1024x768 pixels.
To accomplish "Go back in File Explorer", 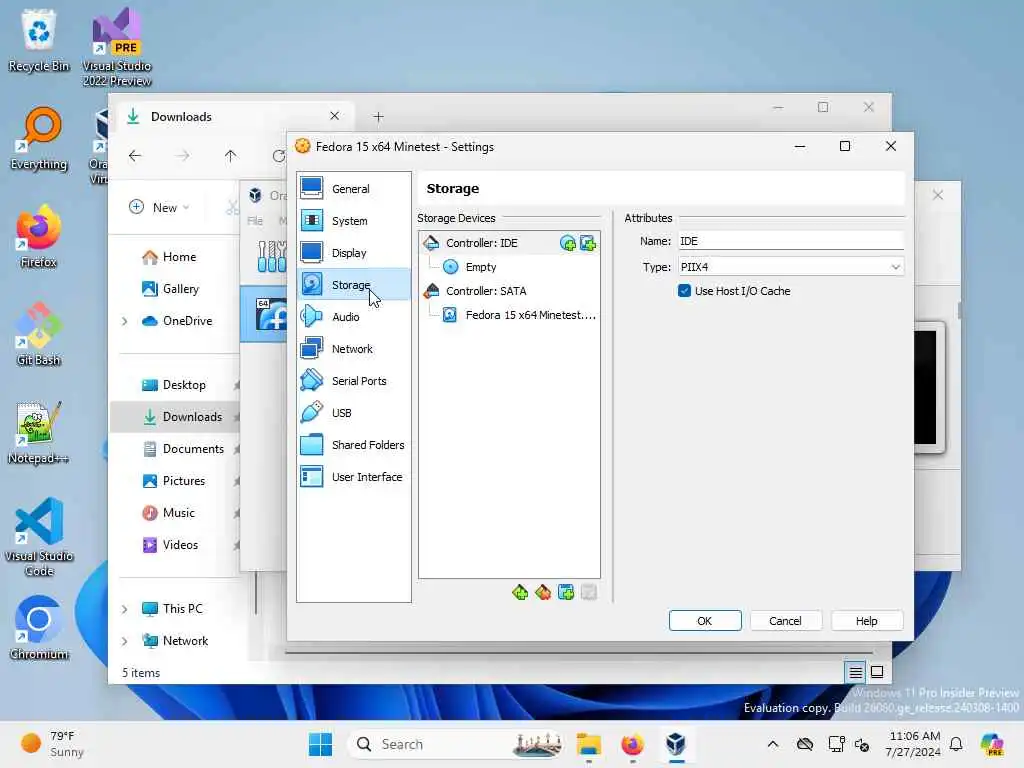I will [x=135, y=156].
